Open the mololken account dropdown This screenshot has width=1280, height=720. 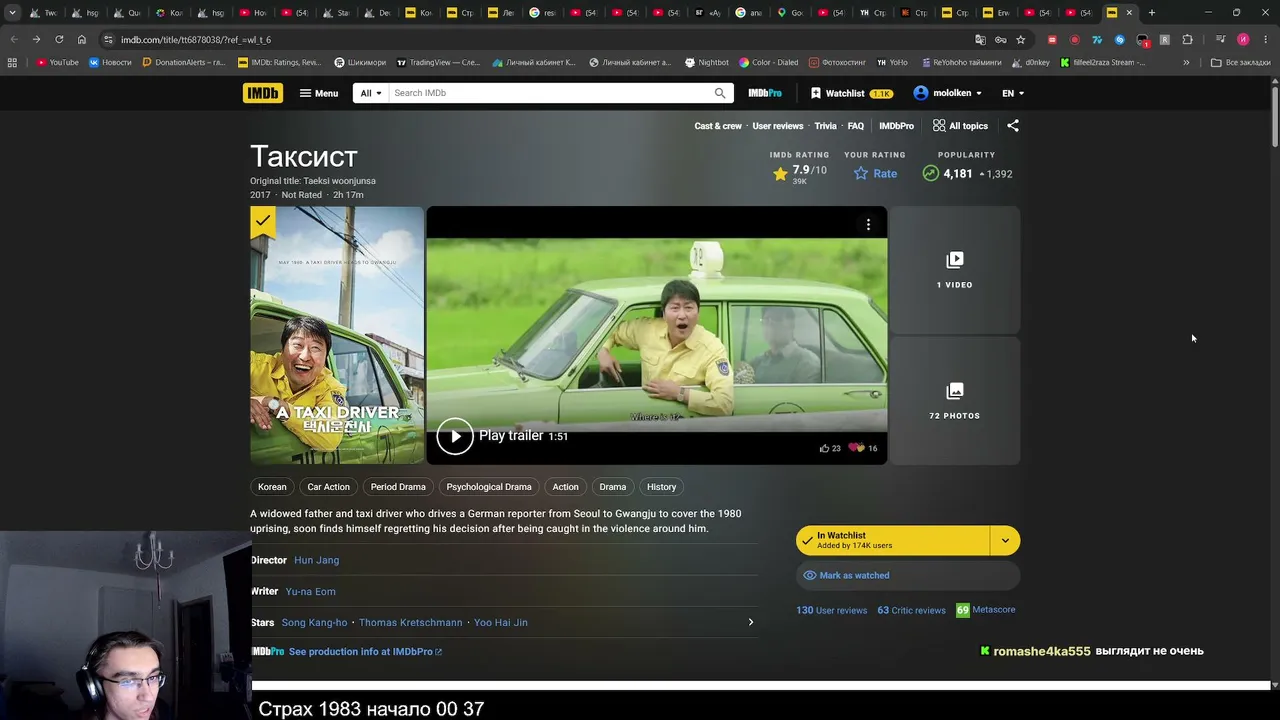[947, 93]
